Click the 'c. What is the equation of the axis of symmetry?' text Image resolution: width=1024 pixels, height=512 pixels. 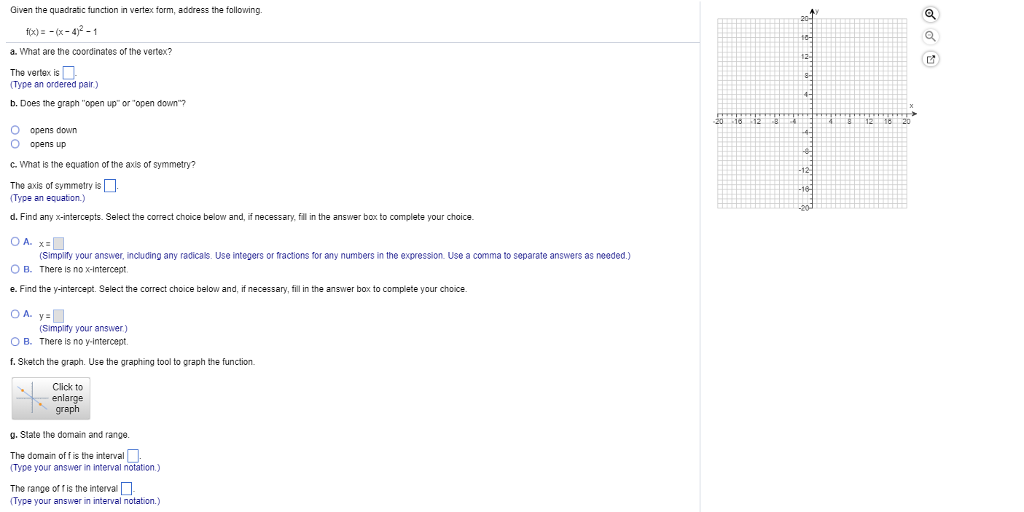coord(103,165)
